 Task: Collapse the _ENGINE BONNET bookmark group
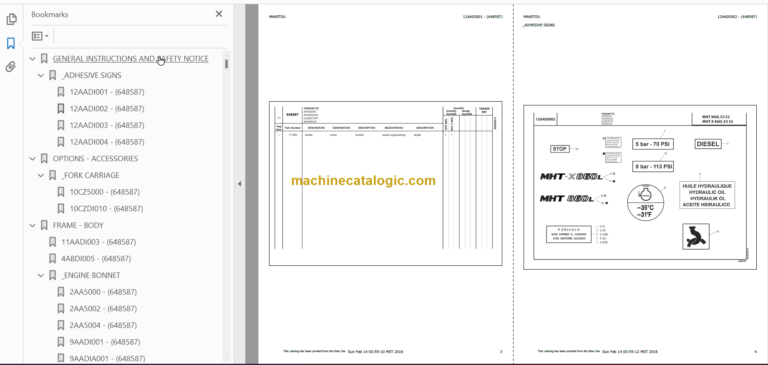(x=41, y=275)
